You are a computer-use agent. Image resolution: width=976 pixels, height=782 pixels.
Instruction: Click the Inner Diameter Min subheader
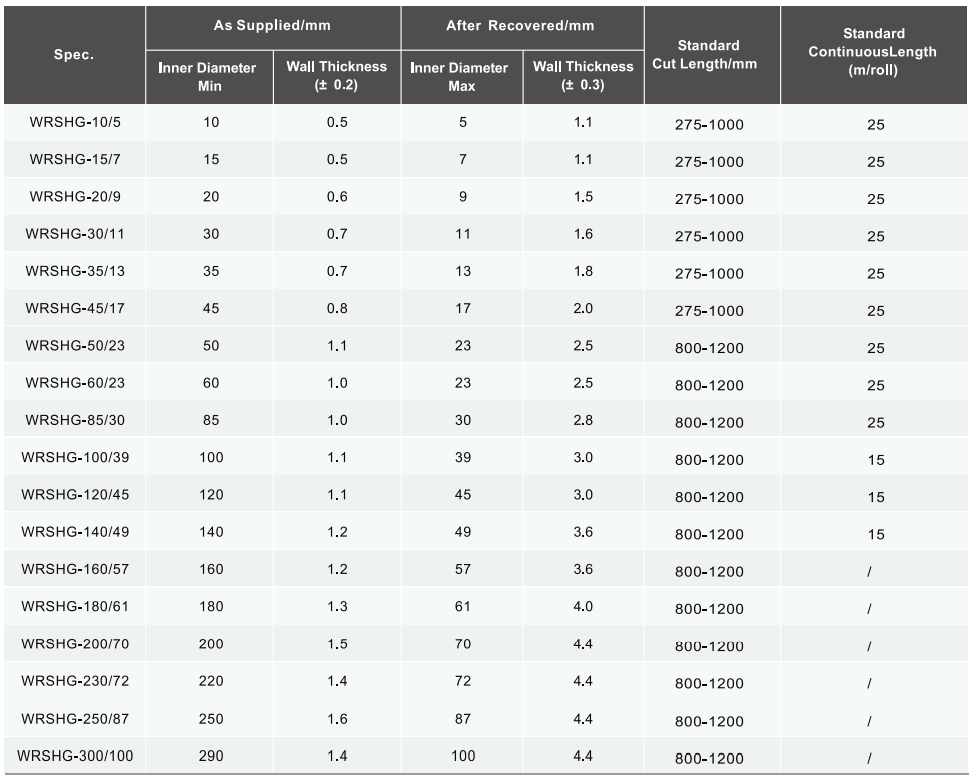coord(207,76)
